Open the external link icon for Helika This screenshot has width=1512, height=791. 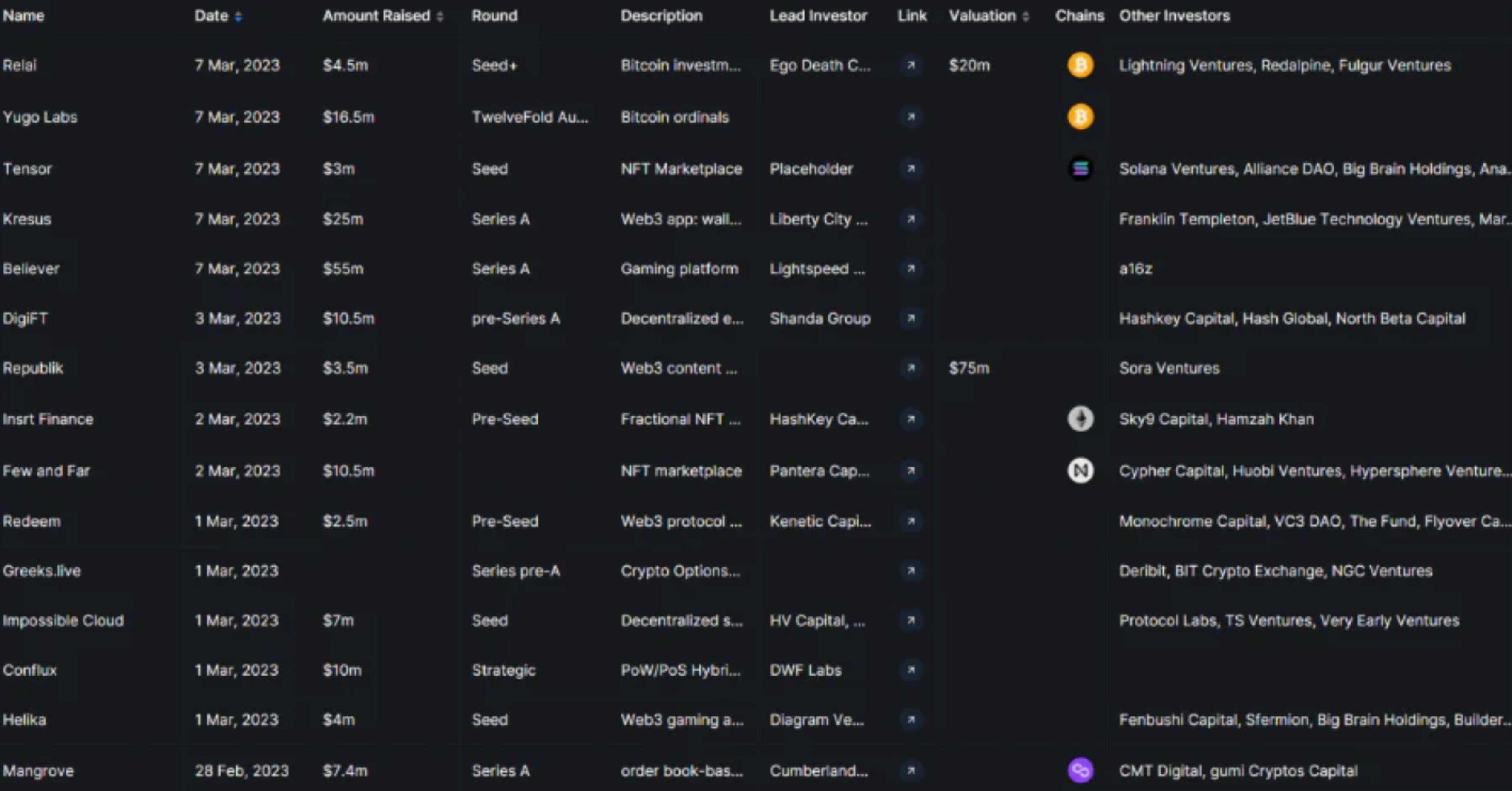pyautogui.click(x=911, y=719)
